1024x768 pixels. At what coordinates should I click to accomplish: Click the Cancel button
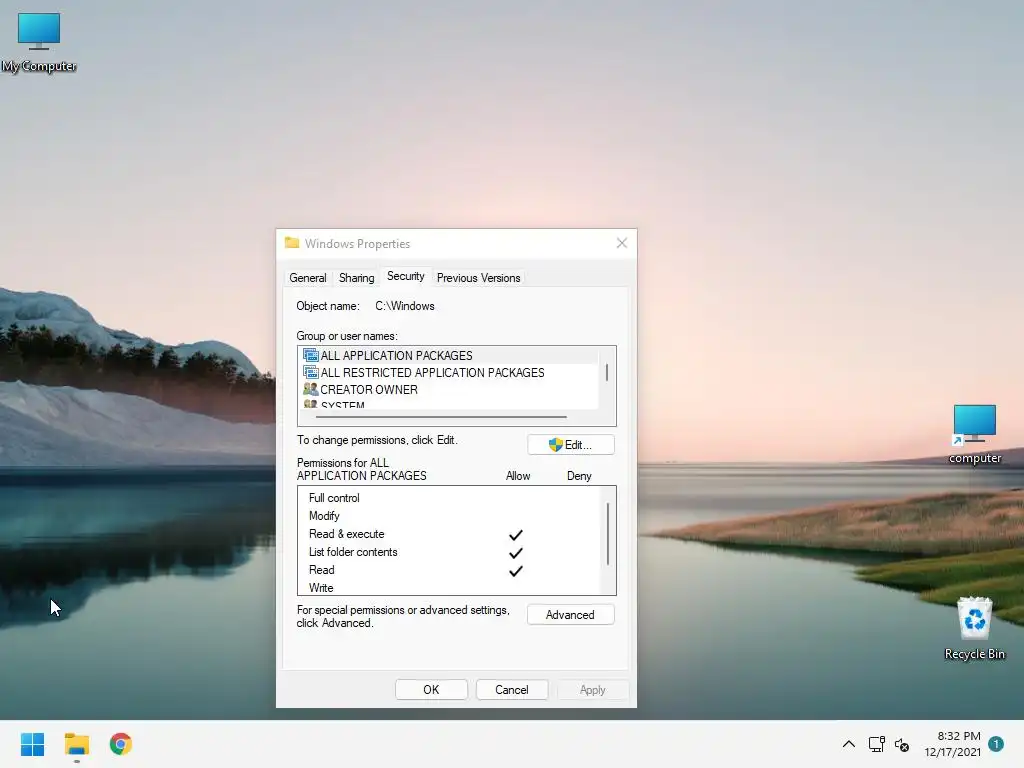[512, 690]
